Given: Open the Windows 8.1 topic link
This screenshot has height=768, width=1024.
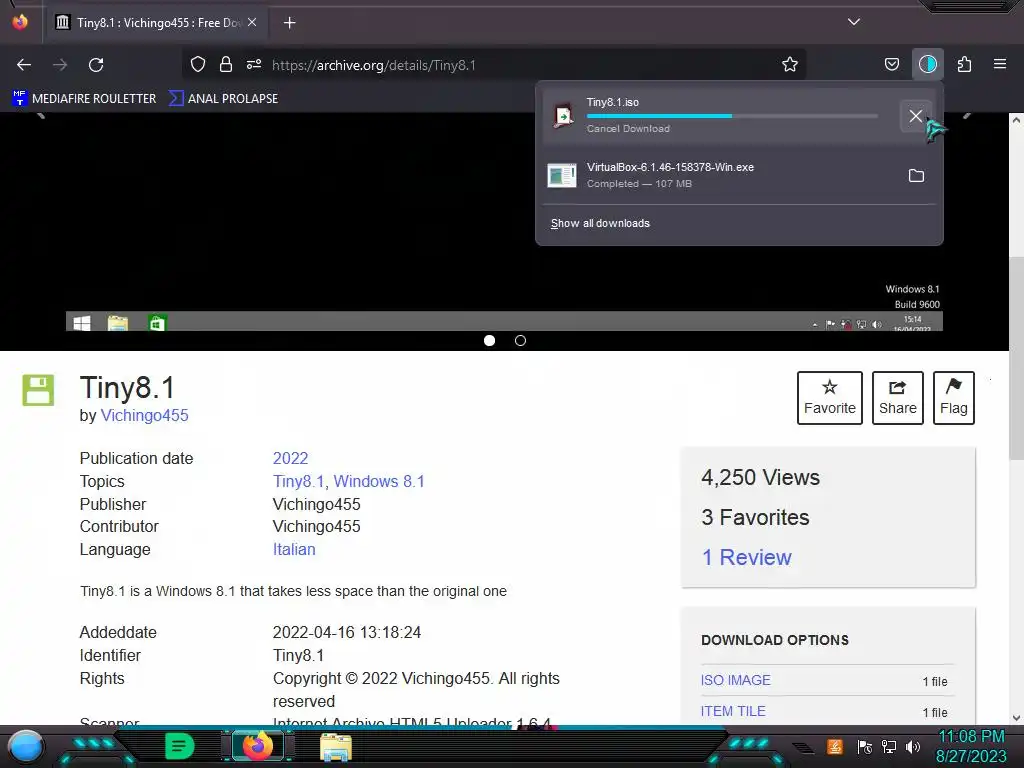Looking at the screenshot, I should coord(379,481).
